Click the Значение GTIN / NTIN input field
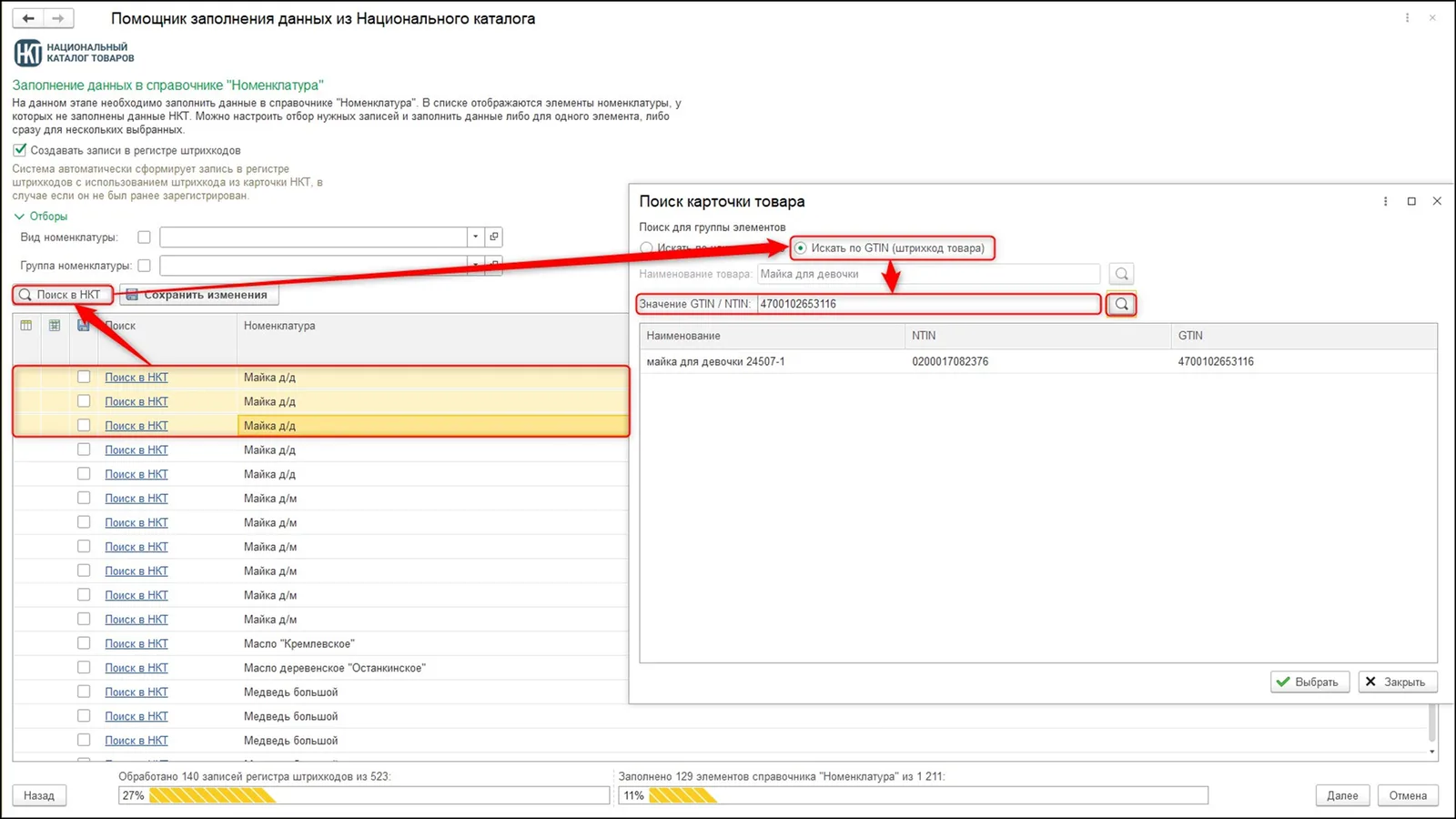 pyautogui.click(x=928, y=304)
